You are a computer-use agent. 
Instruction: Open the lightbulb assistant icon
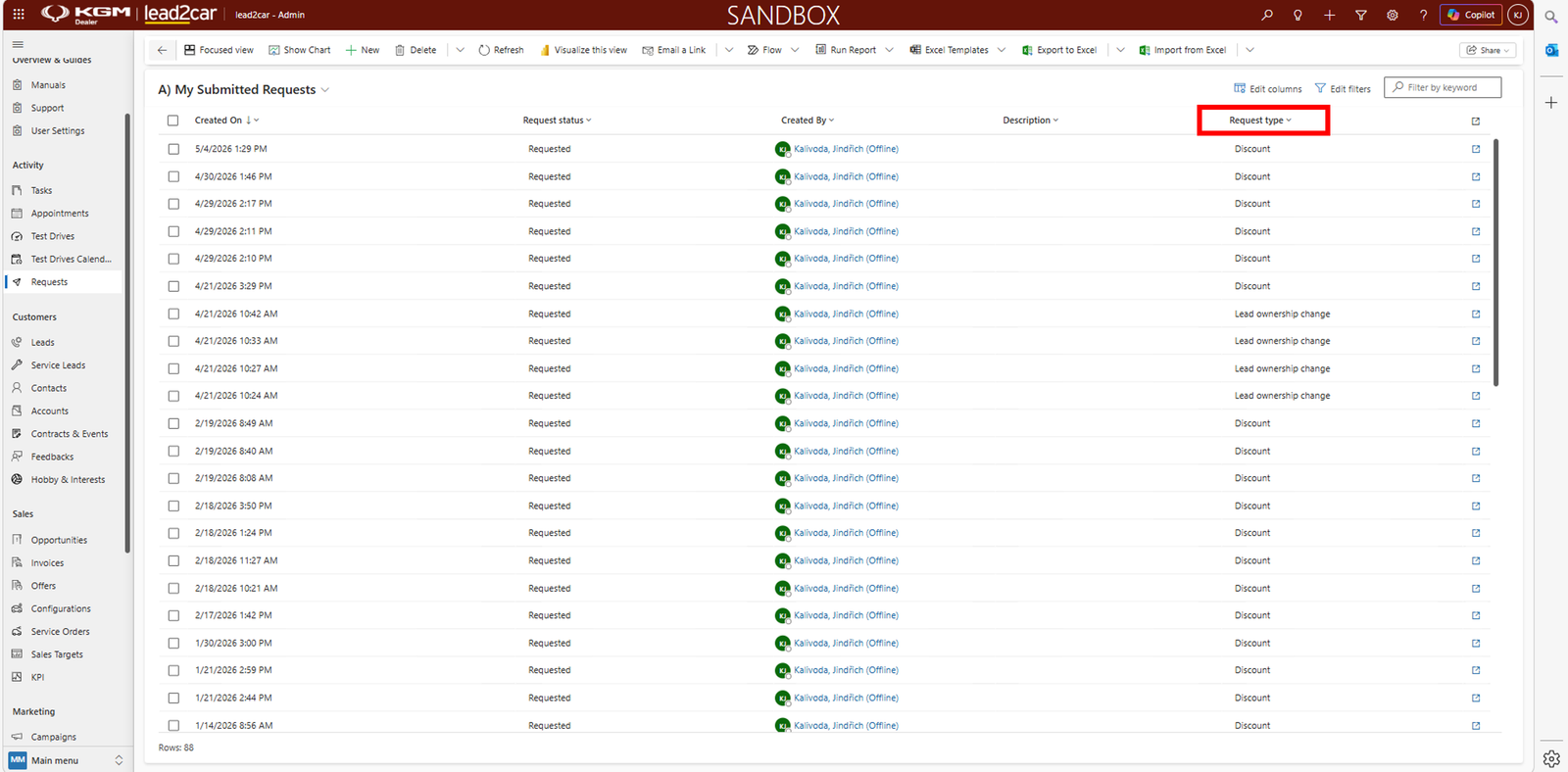point(1298,15)
